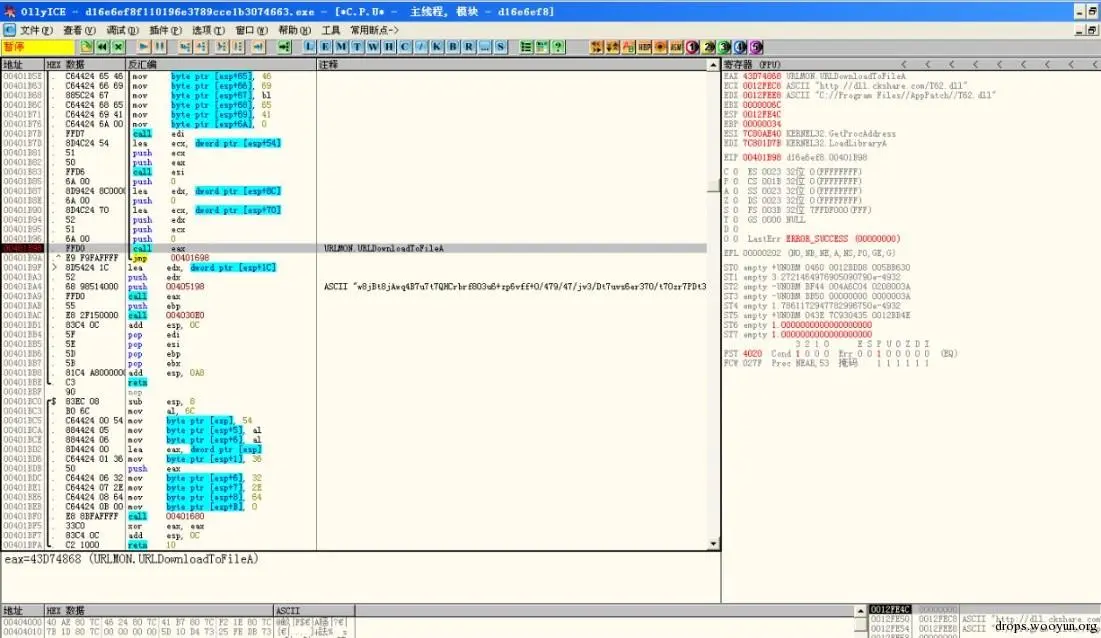Viewport: 1101px width, 638px height.
Task: Click the open file toolbar icon
Action: 86,47
